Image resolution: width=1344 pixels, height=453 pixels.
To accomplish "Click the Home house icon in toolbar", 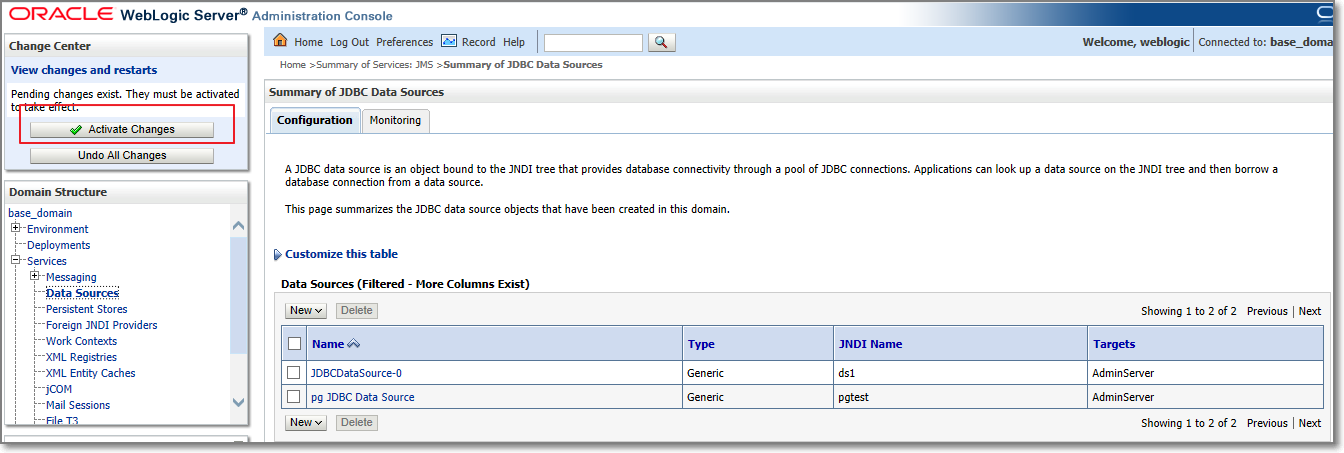I will 280,42.
